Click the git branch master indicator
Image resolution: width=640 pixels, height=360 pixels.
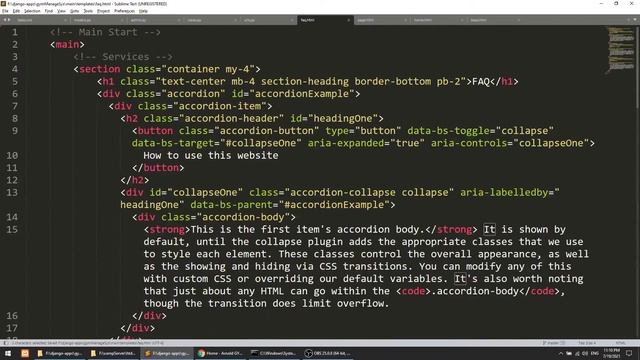tap(554, 343)
